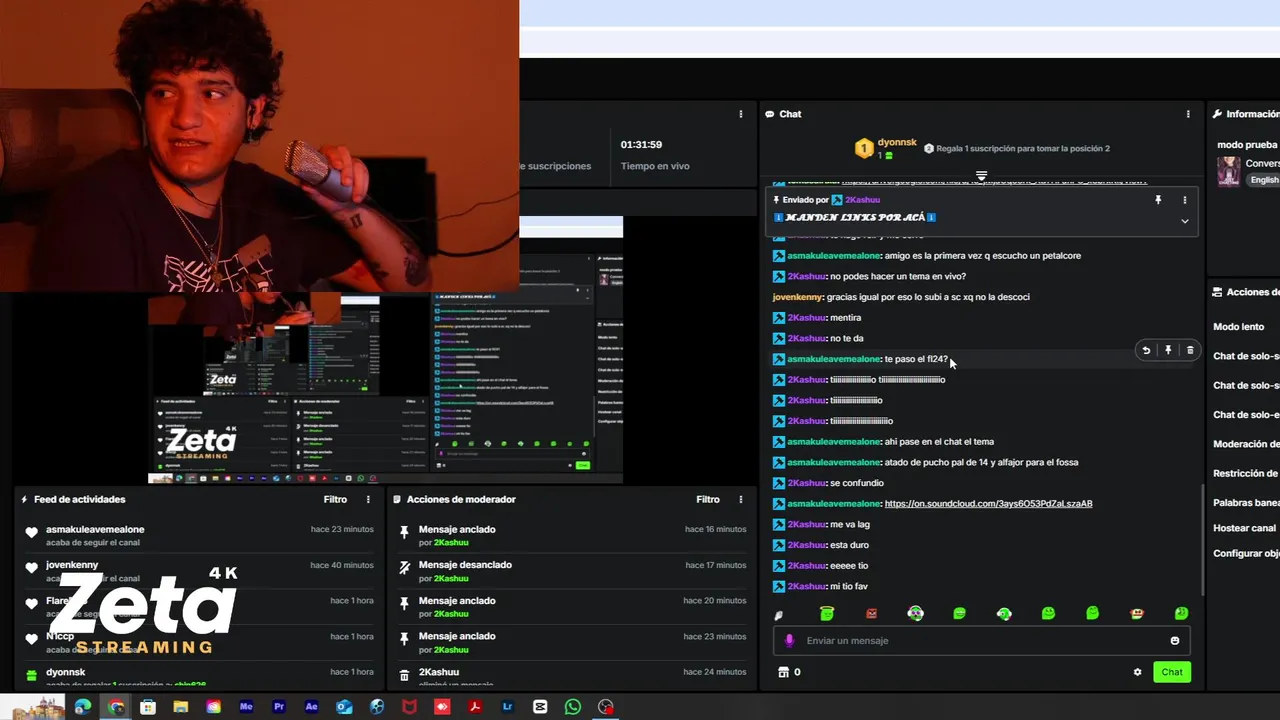The height and width of the screenshot is (720, 1280).
Task: Open Media Encoder from taskbar
Action: click(246, 707)
